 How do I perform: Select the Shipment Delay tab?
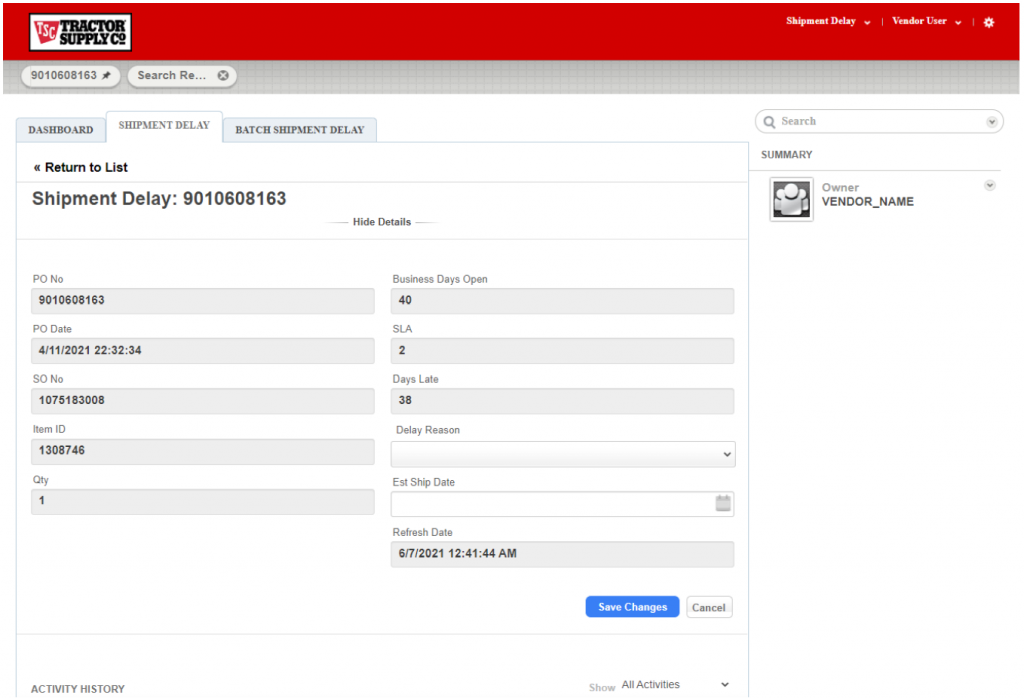point(164,126)
